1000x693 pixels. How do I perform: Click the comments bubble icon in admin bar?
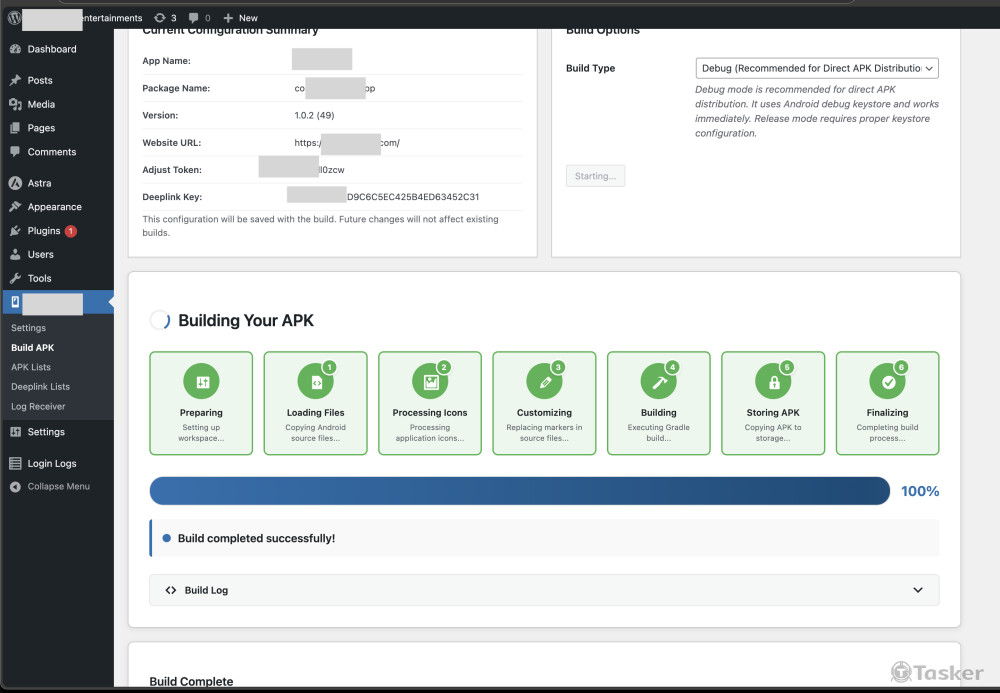pyautogui.click(x=194, y=18)
